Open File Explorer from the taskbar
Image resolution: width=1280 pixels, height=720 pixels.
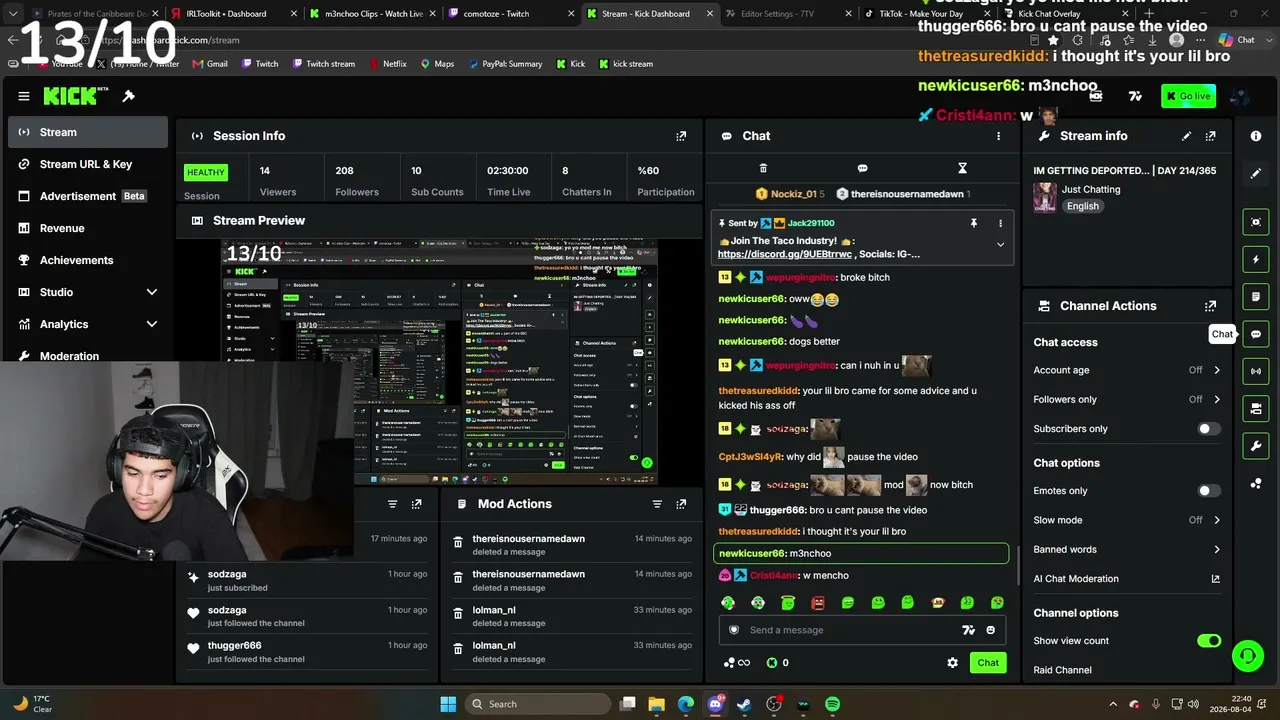[x=657, y=704]
